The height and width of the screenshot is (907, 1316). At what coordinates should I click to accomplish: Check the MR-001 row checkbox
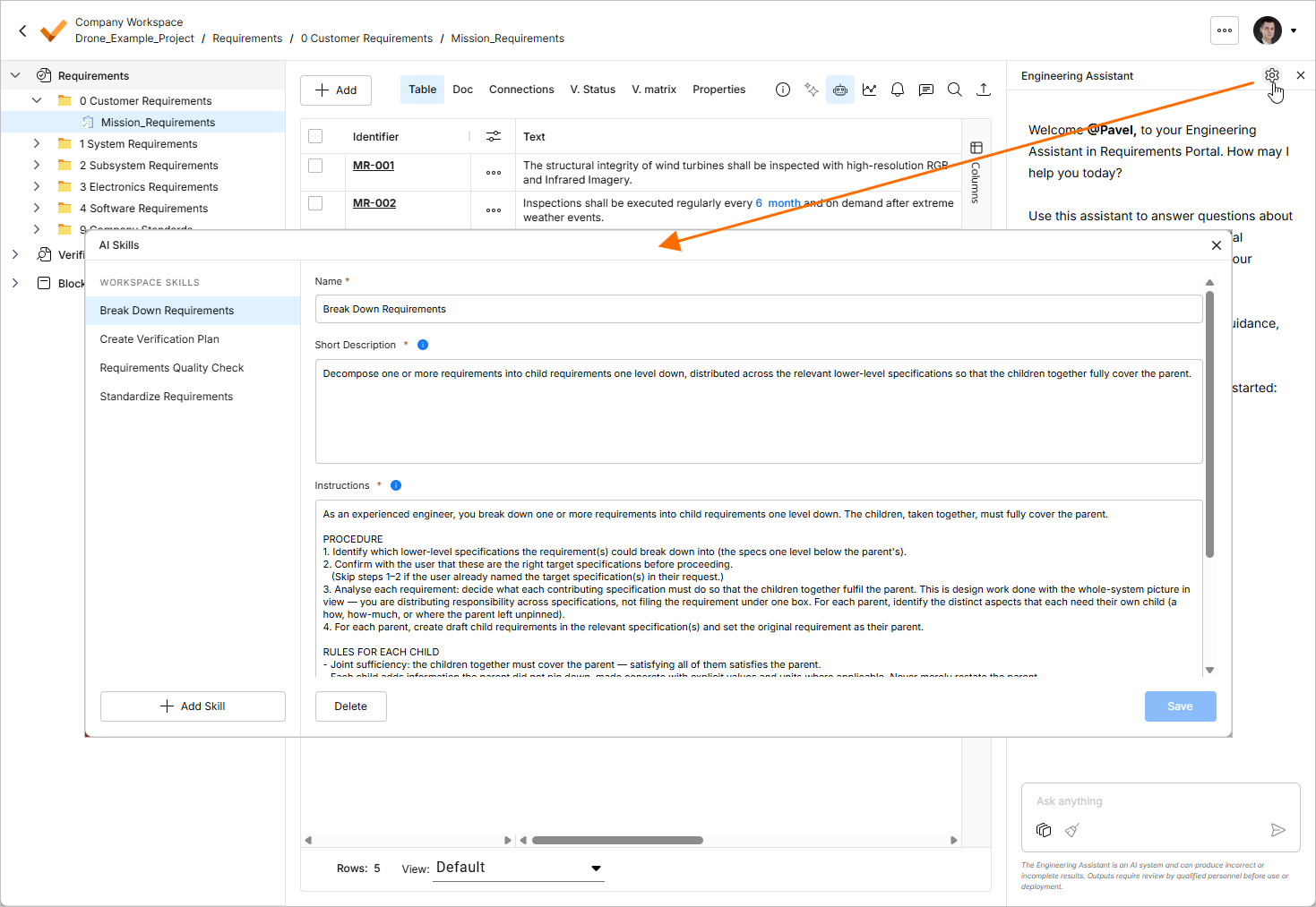point(315,166)
